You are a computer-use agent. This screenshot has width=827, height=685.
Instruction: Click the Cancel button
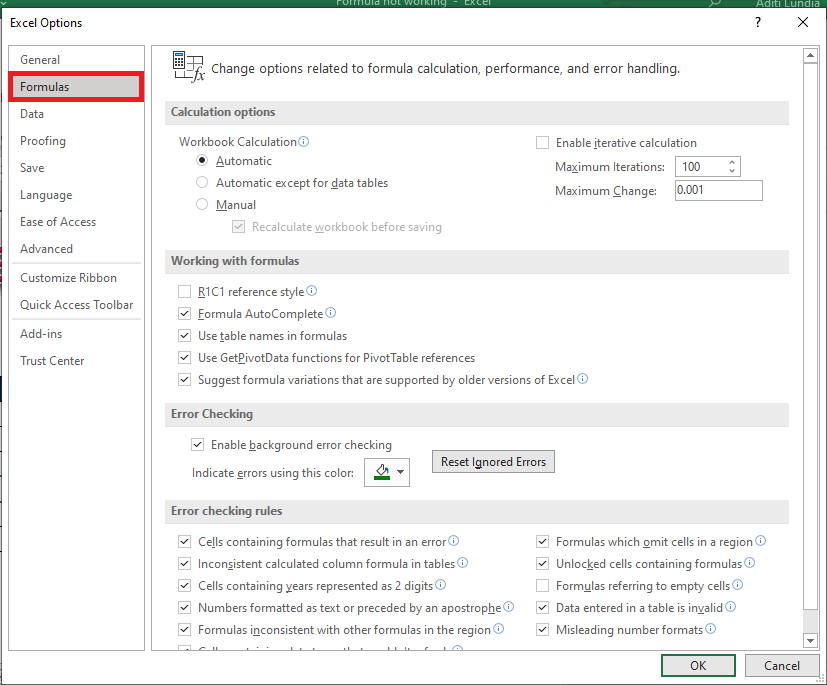click(782, 665)
